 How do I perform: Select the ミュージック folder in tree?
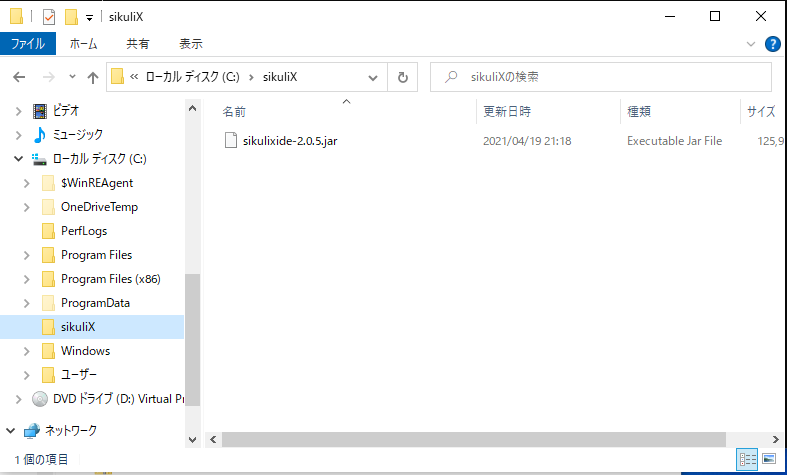pos(77,134)
